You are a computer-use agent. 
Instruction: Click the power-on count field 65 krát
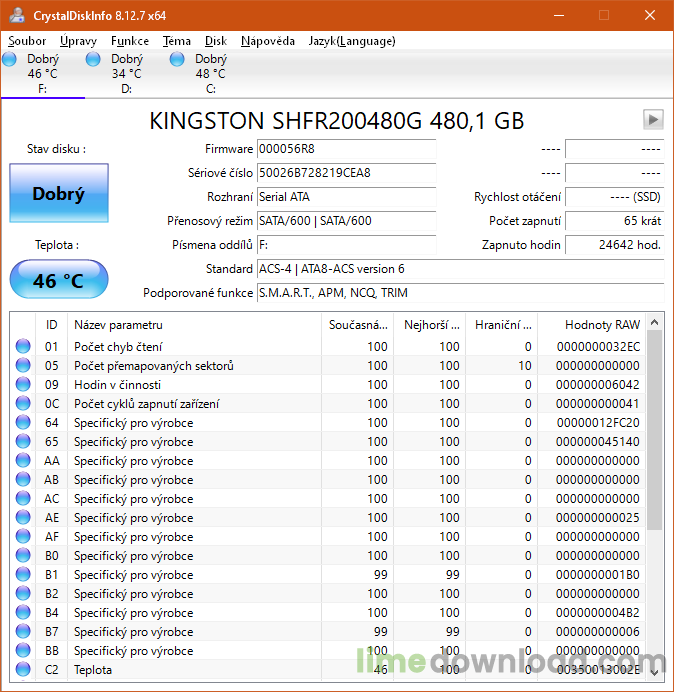pos(614,221)
